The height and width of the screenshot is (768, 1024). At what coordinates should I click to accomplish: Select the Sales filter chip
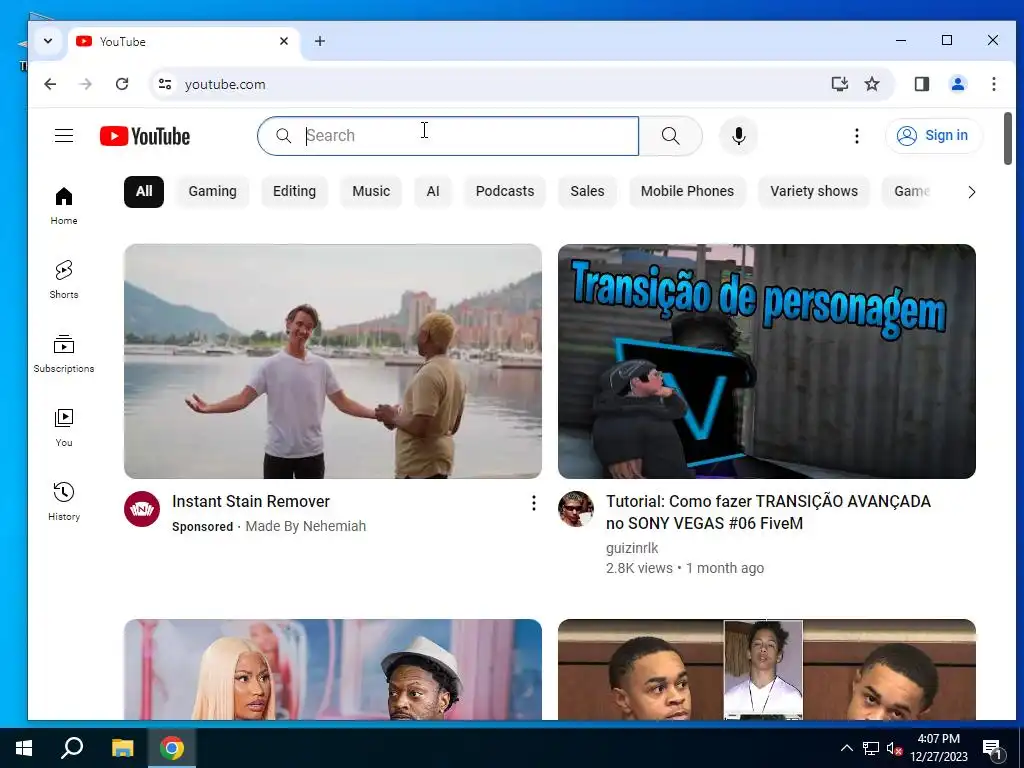[x=587, y=191]
